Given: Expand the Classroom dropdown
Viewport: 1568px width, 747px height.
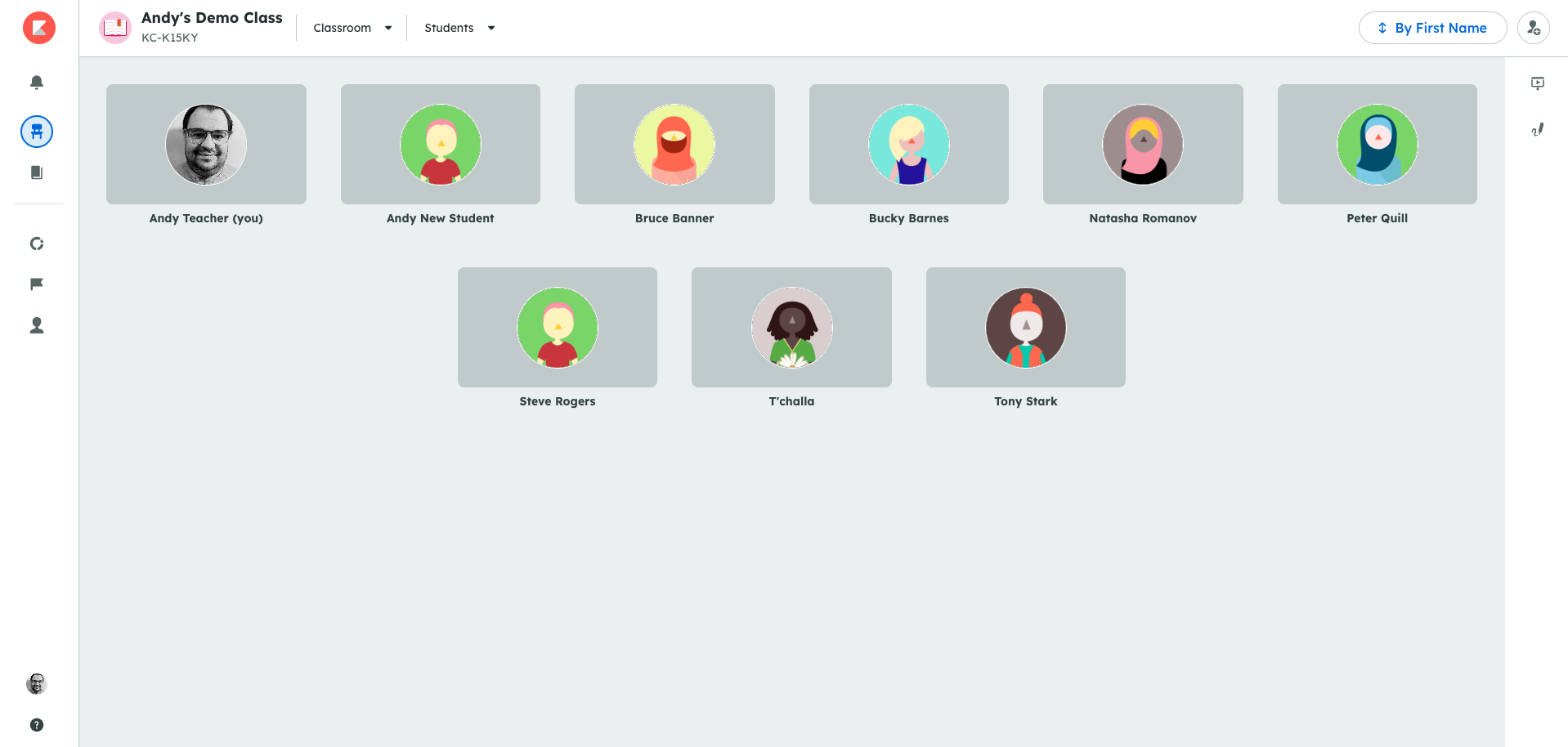Looking at the screenshot, I should coord(352,28).
